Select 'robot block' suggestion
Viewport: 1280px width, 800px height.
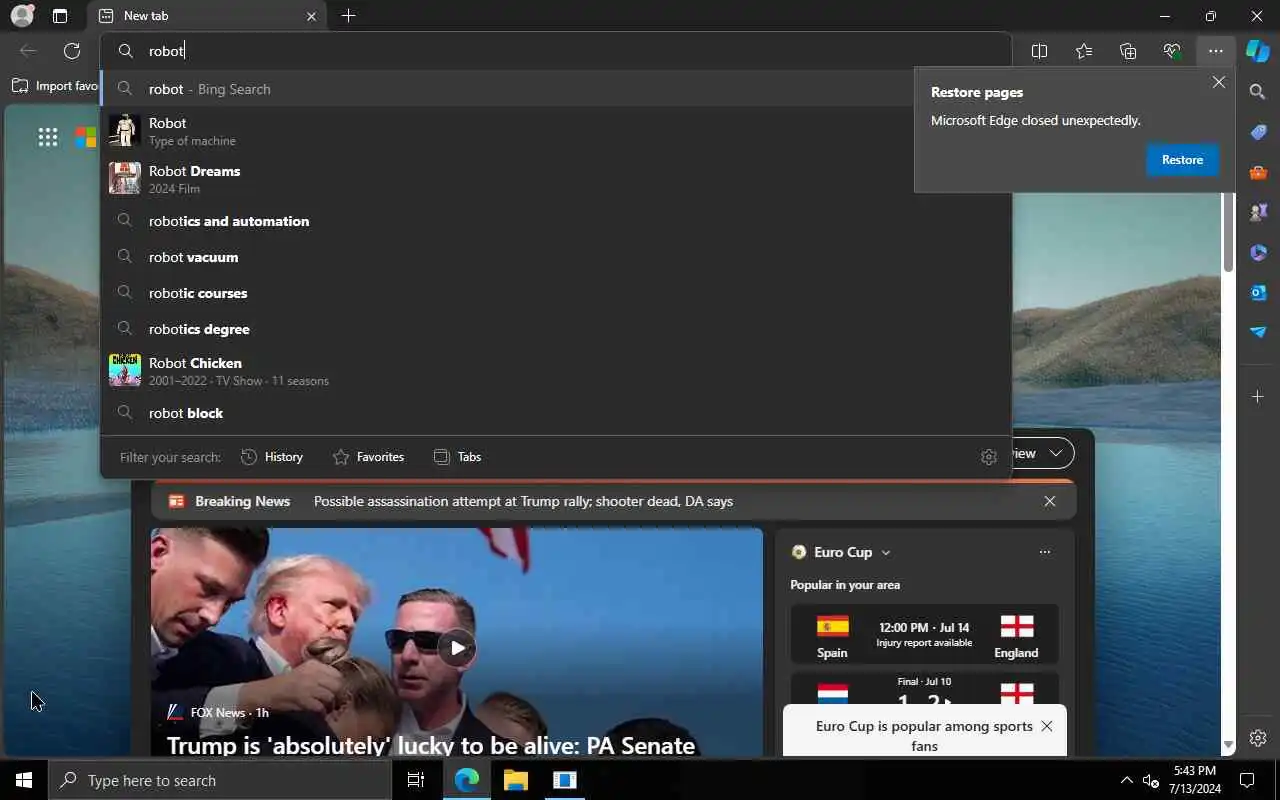(x=556, y=413)
